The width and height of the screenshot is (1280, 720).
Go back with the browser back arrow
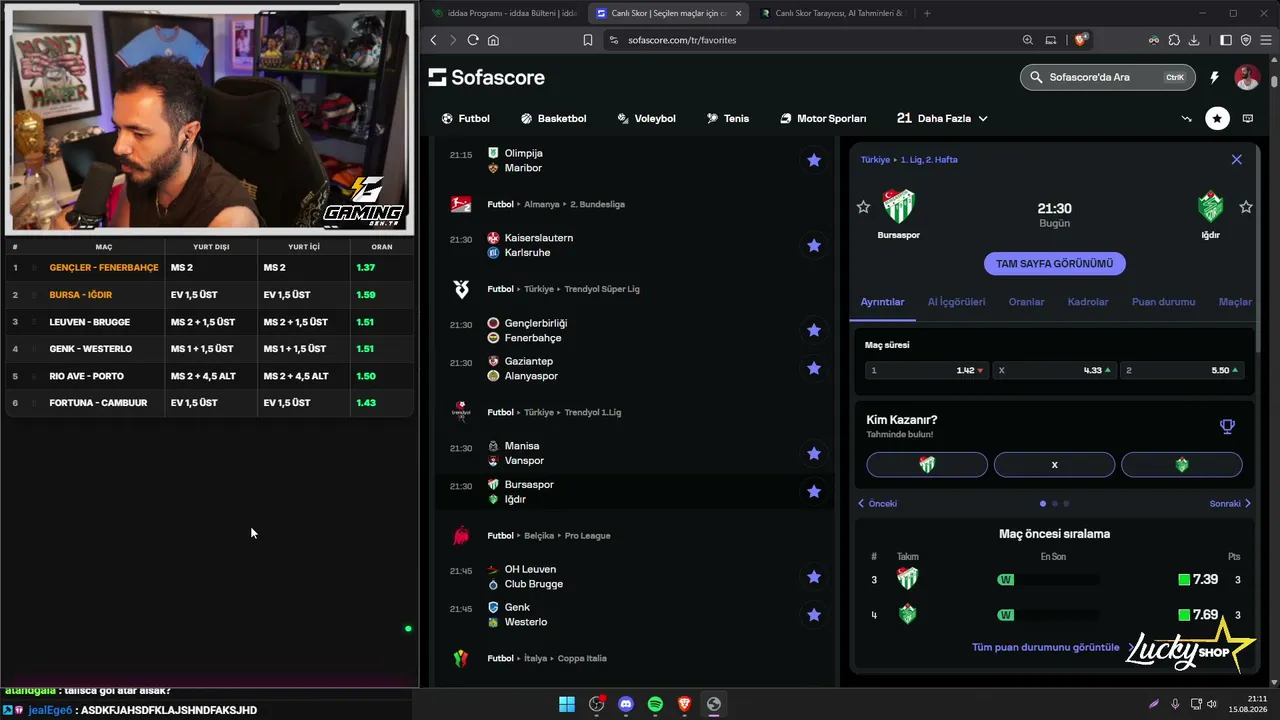(433, 40)
